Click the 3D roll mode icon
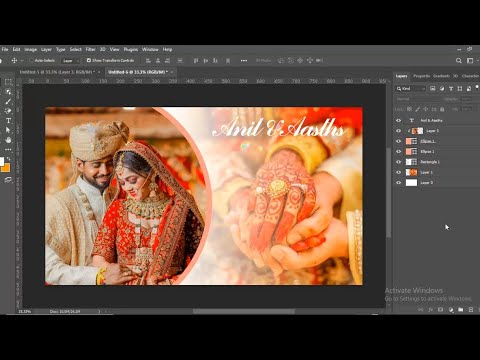 (291, 60)
